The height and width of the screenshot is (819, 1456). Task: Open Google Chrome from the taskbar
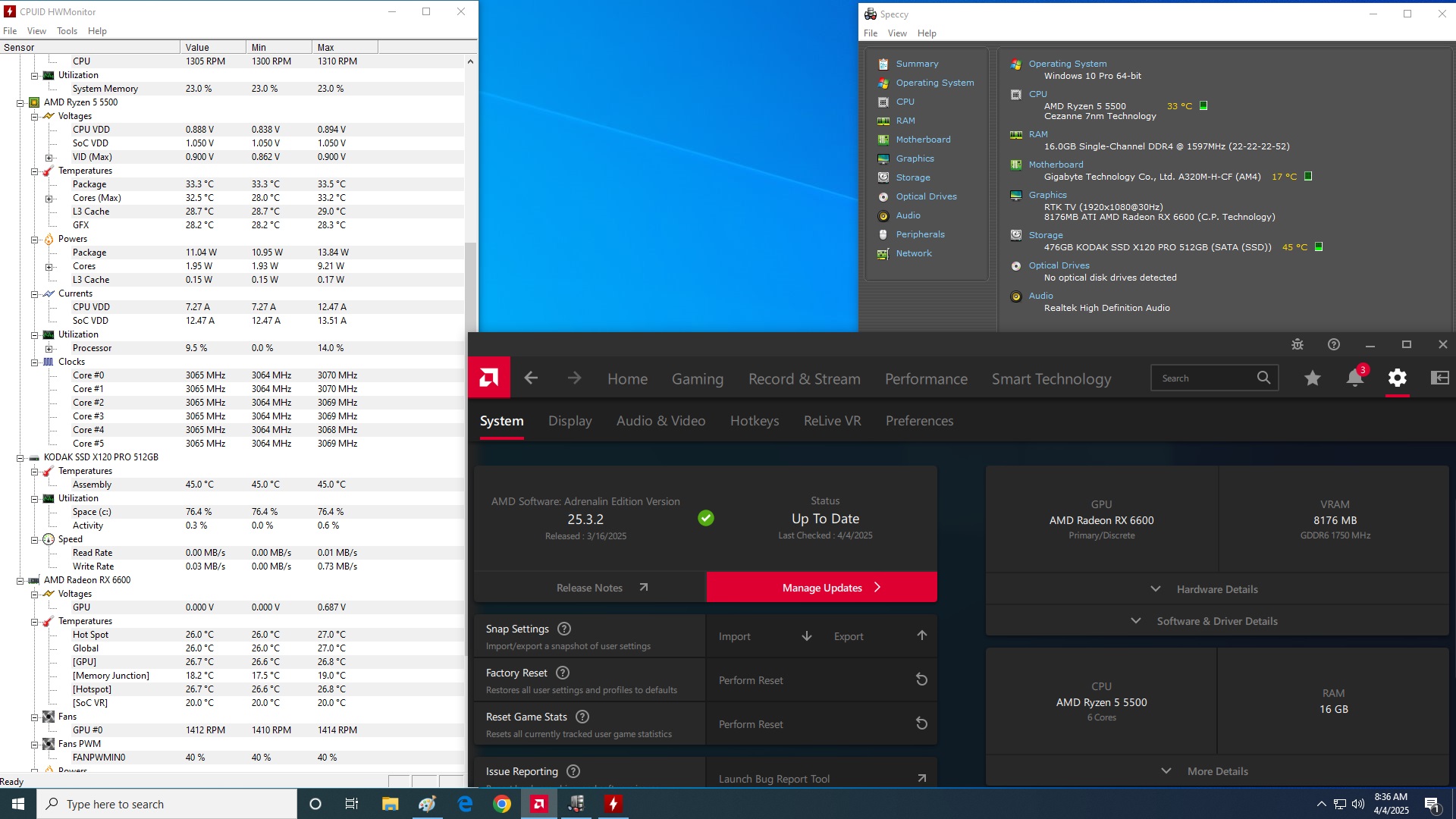coord(501,804)
